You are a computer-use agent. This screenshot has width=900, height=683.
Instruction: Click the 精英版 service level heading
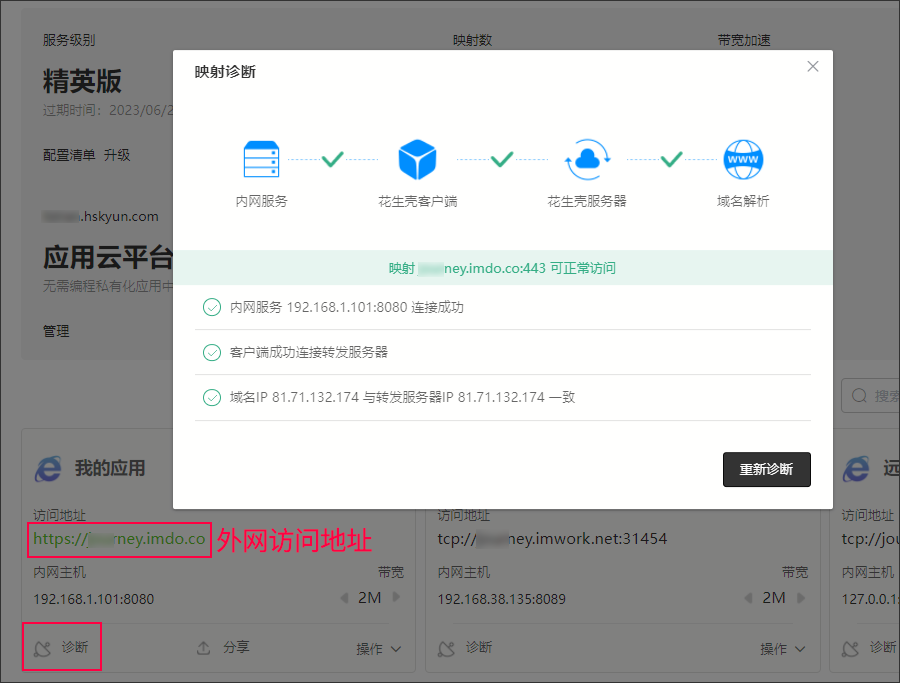coord(82,81)
